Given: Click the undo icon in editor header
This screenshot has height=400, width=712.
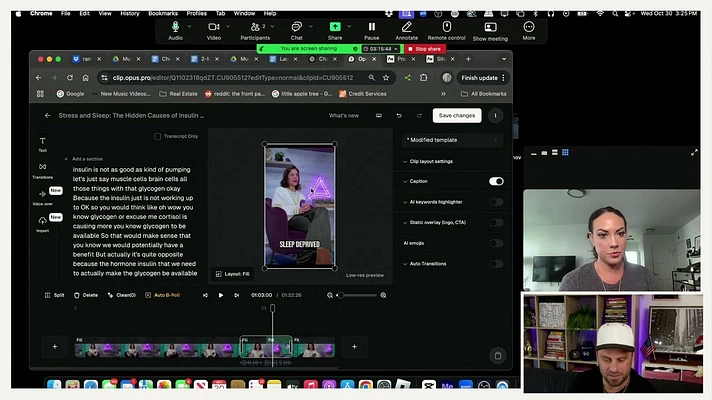Looking at the screenshot, I should pos(399,115).
